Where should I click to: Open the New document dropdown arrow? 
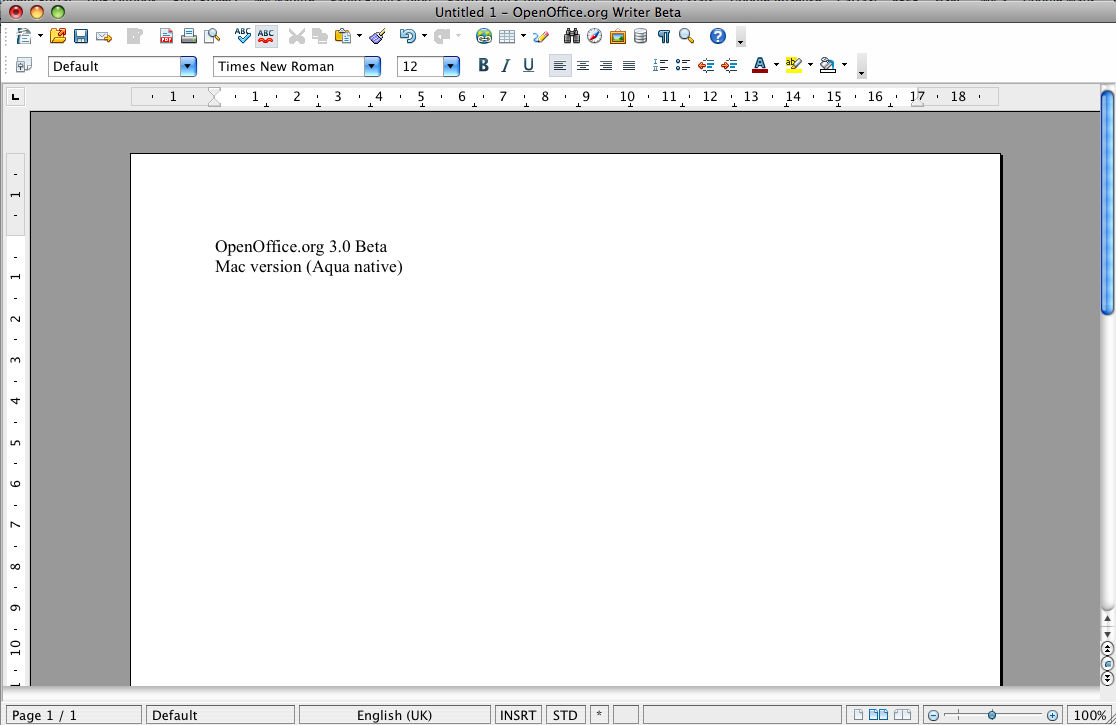tap(40, 36)
